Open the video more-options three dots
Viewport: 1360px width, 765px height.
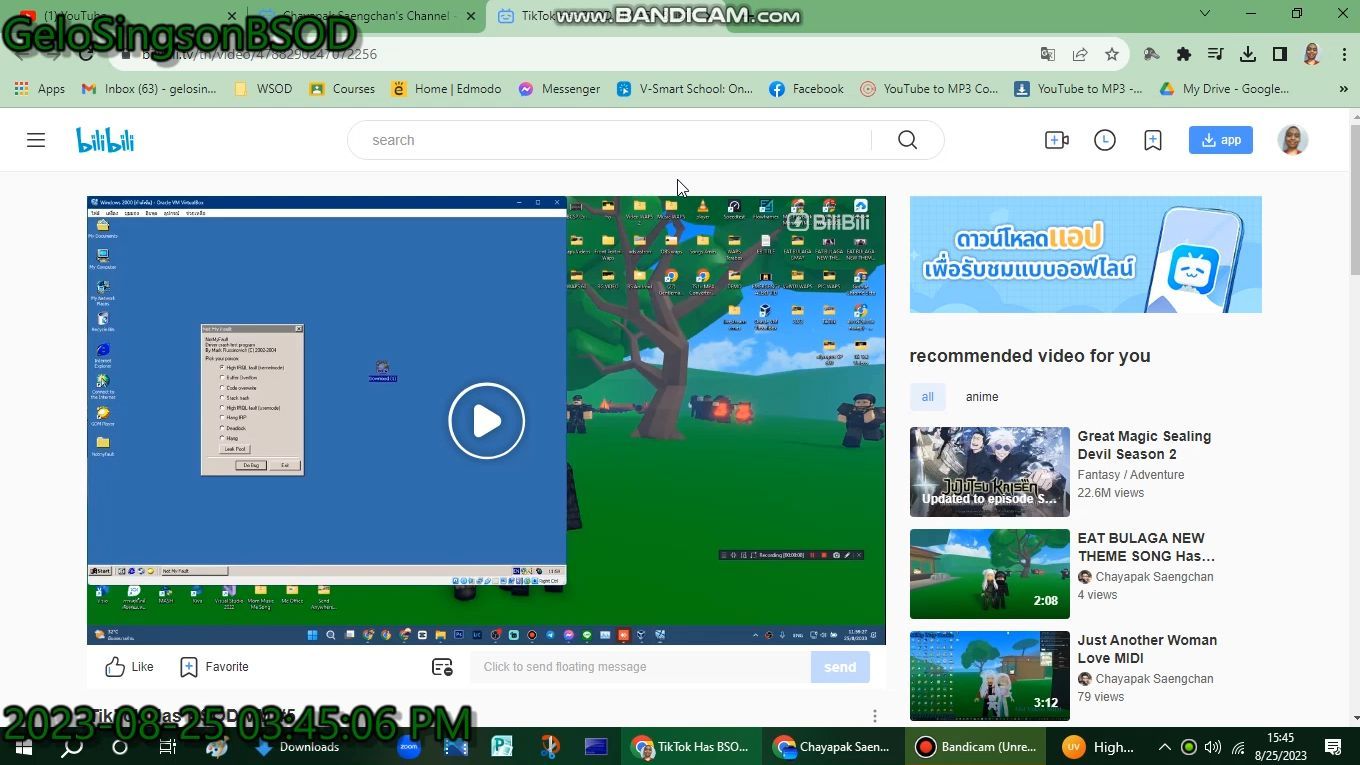pyautogui.click(x=875, y=716)
